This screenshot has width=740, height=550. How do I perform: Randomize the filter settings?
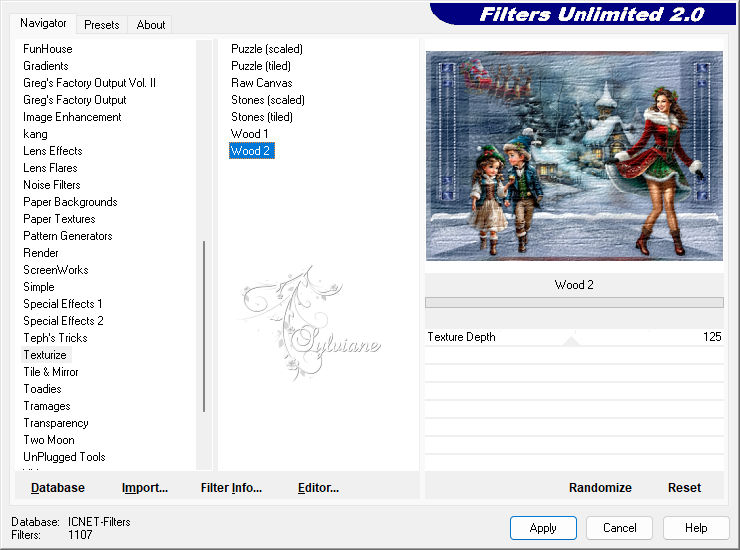[600, 488]
